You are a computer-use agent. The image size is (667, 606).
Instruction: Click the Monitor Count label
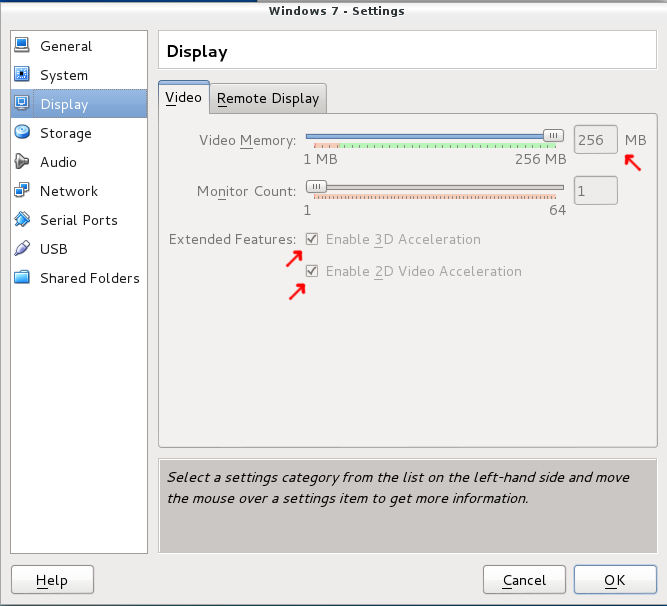[246, 191]
